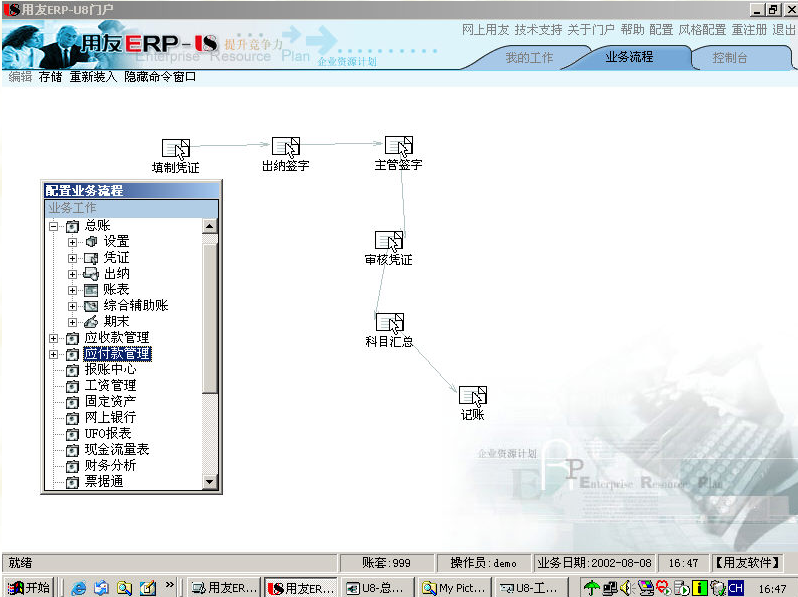Screen dimensions: 798x597
Task: Click 隐藏命令窗口 menu item
Action: coord(160,77)
